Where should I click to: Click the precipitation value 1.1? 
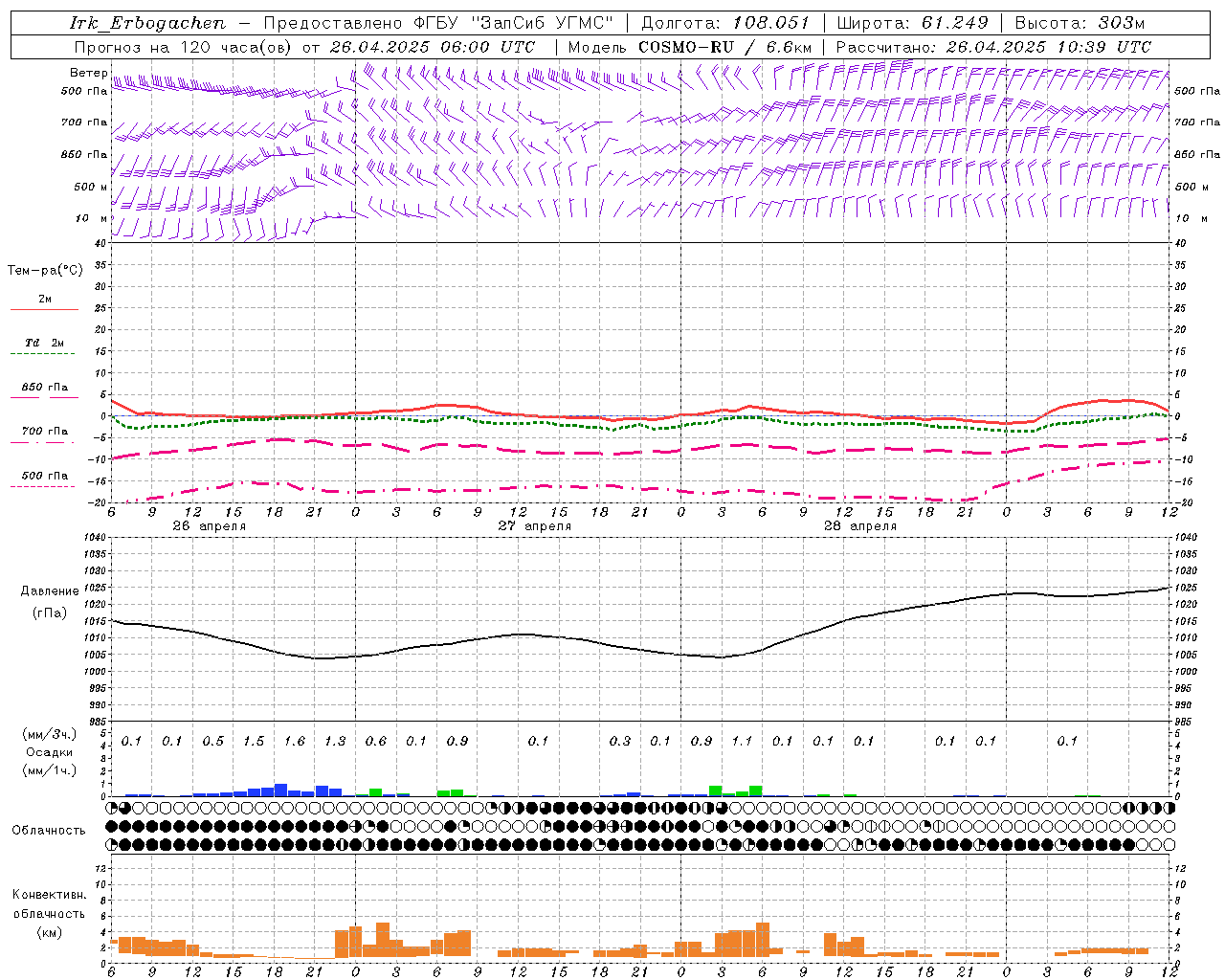point(742,742)
